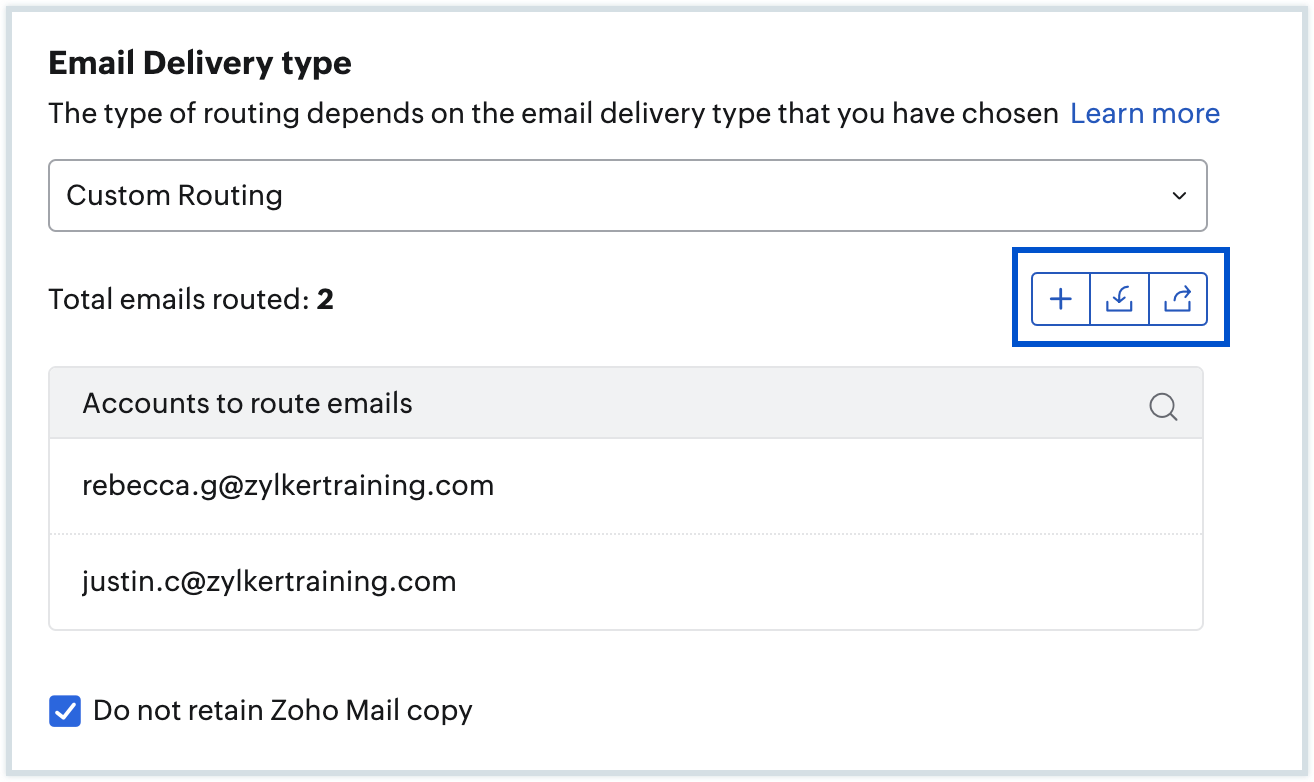
Task: Select the justin.c@zylkertraining.com row
Action: [x=269, y=581]
